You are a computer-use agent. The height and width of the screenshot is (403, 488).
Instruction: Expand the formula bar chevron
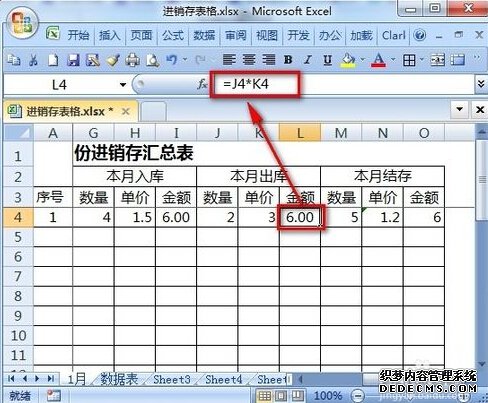(481, 84)
